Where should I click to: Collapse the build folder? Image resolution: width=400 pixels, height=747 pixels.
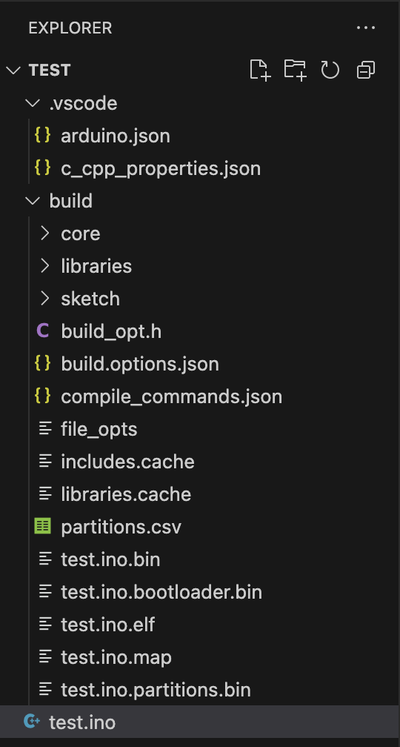(x=200, y=201)
